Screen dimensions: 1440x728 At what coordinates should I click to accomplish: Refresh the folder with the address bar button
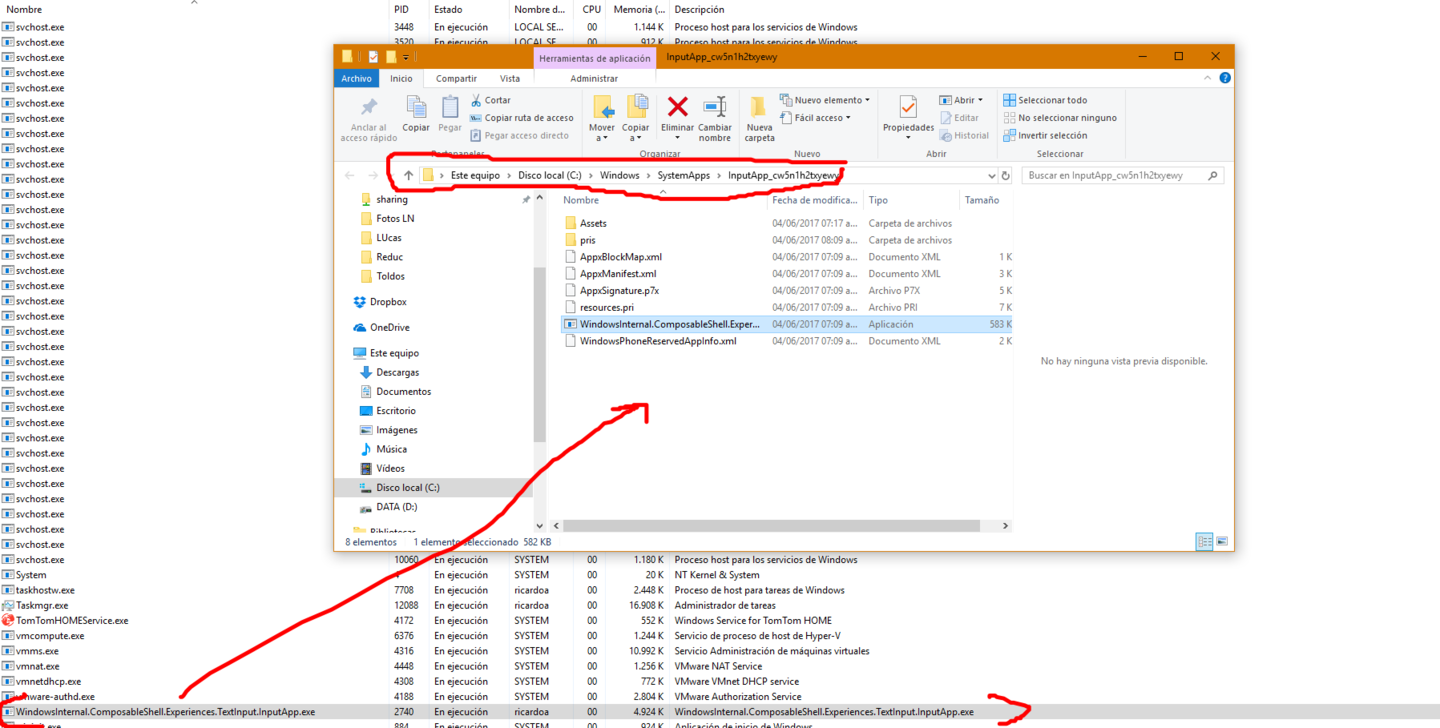click(1005, 175)
